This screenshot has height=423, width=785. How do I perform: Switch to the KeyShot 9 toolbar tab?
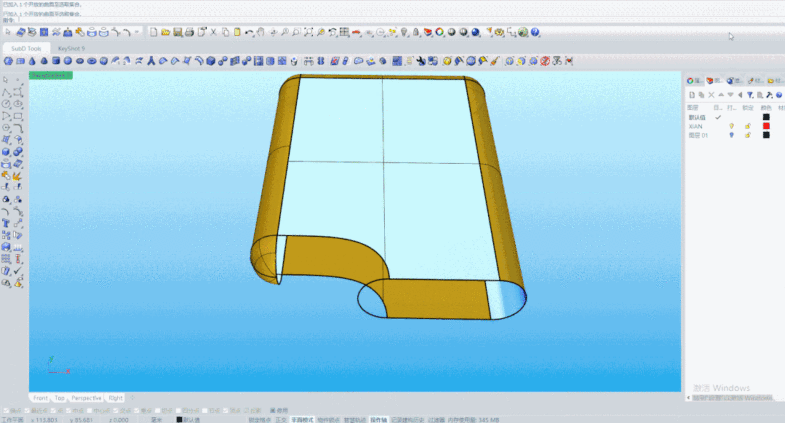pyautogui.click(x=72, y=47)
